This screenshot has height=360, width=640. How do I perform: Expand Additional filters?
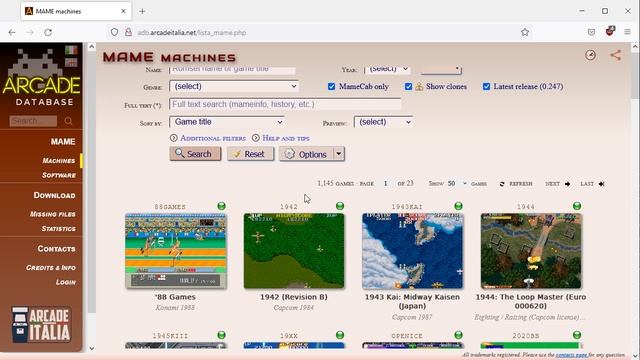[x=208, y=138]
